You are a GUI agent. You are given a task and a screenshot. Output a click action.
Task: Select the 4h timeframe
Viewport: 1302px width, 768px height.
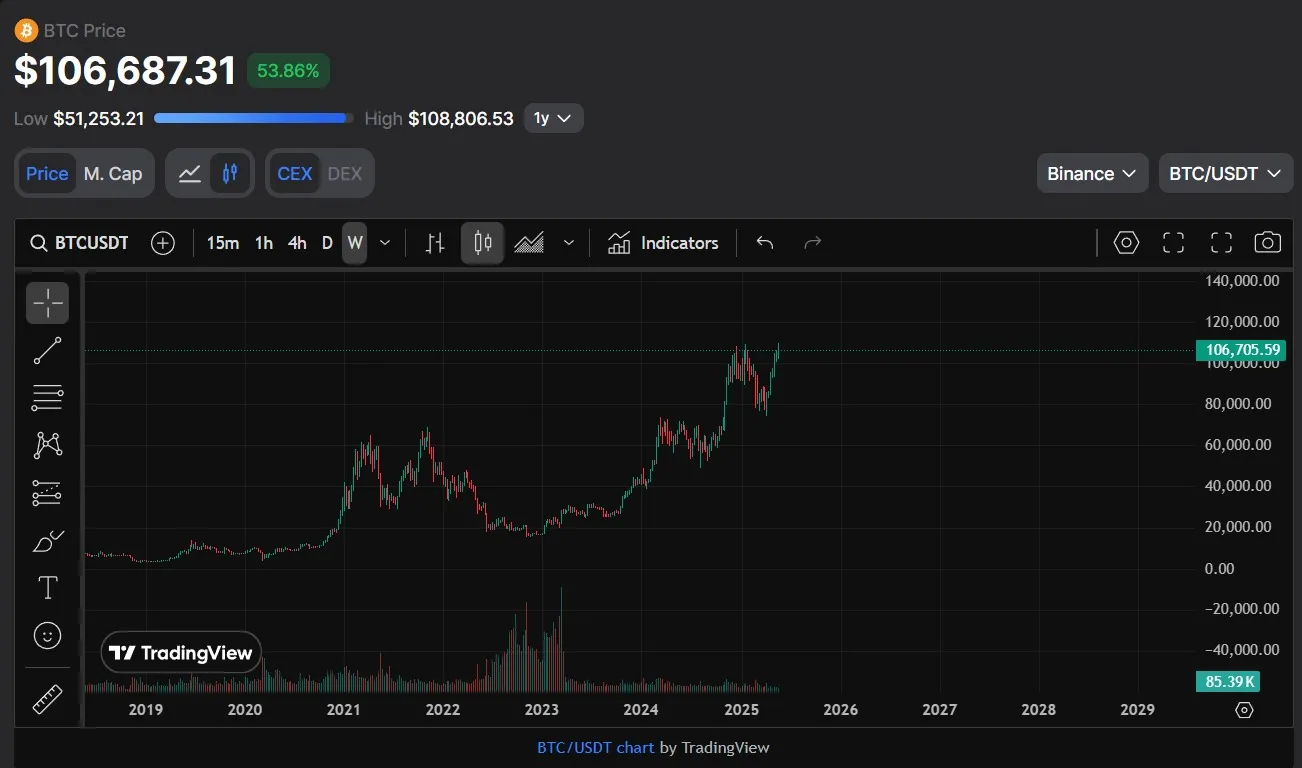[297, 243]
